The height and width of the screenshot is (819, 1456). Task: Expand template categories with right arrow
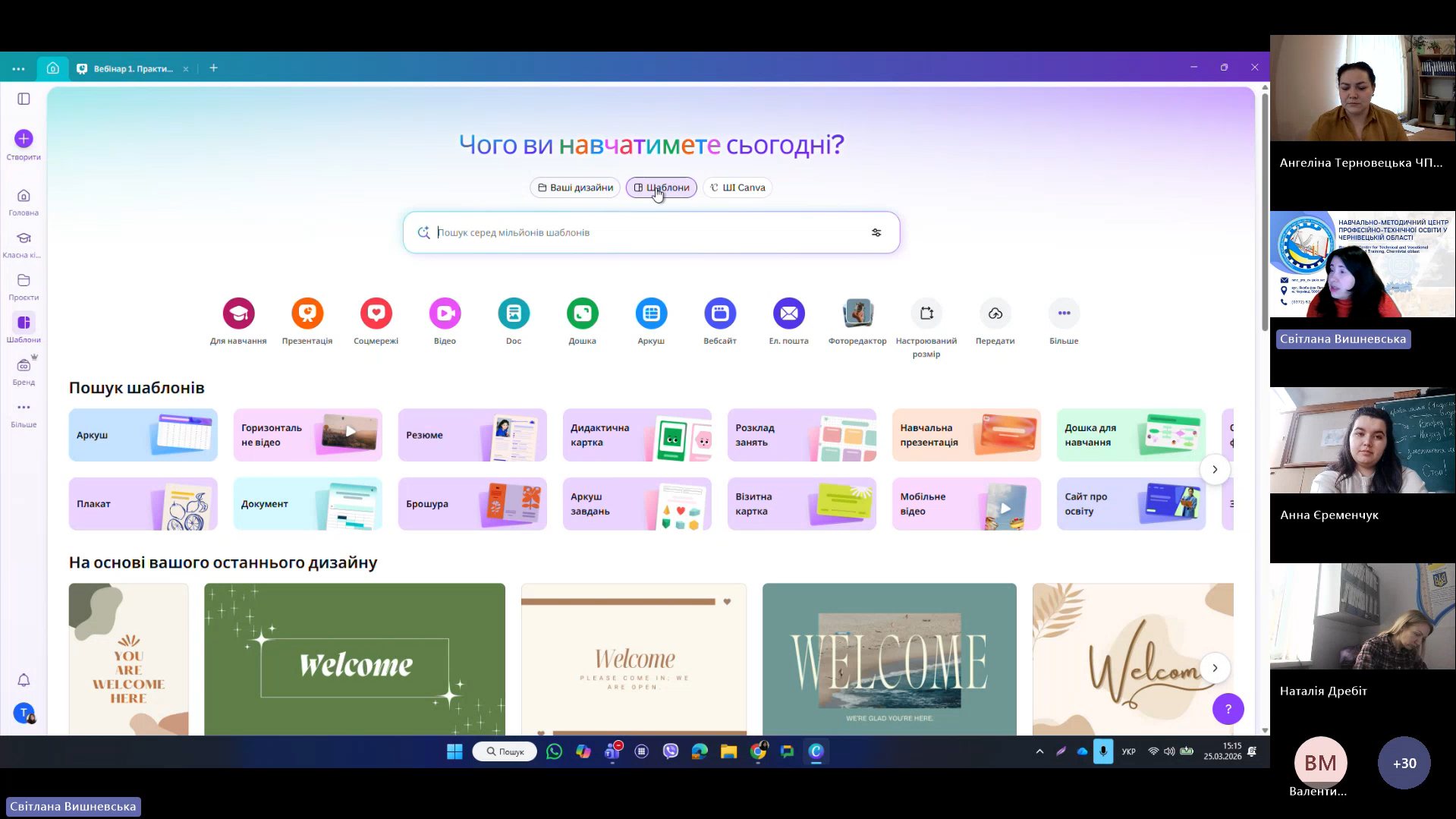[1215, 469]
